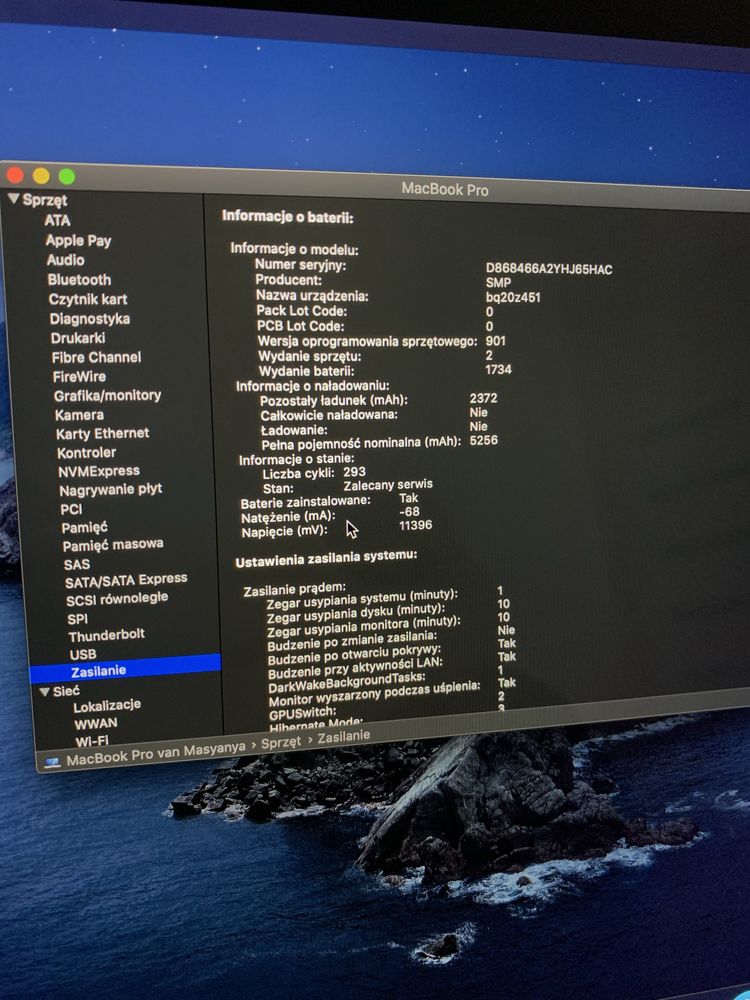Select Bluetooth in the sidebar
750x1000 pixels.
point(79,279)
